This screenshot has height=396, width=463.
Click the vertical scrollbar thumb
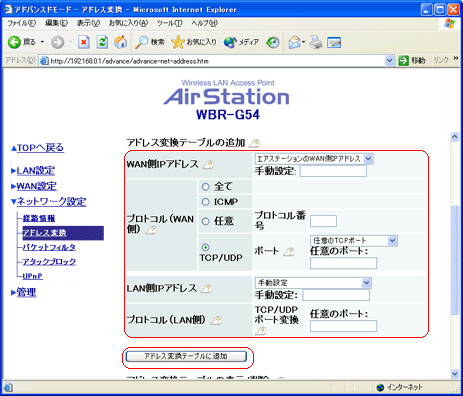pyautogui.click(x=455, y=259)
